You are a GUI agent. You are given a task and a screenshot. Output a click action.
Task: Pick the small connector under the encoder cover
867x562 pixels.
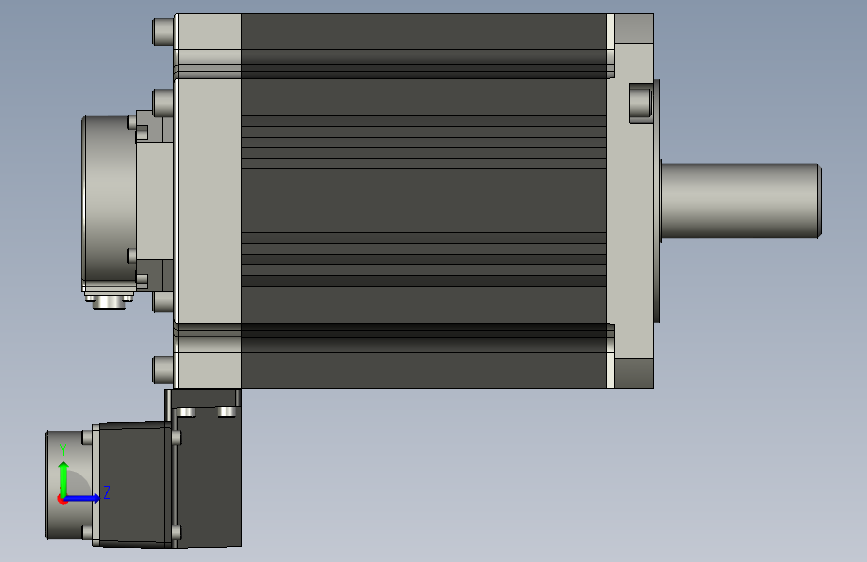pyautogui.click(x=109, y=302)
